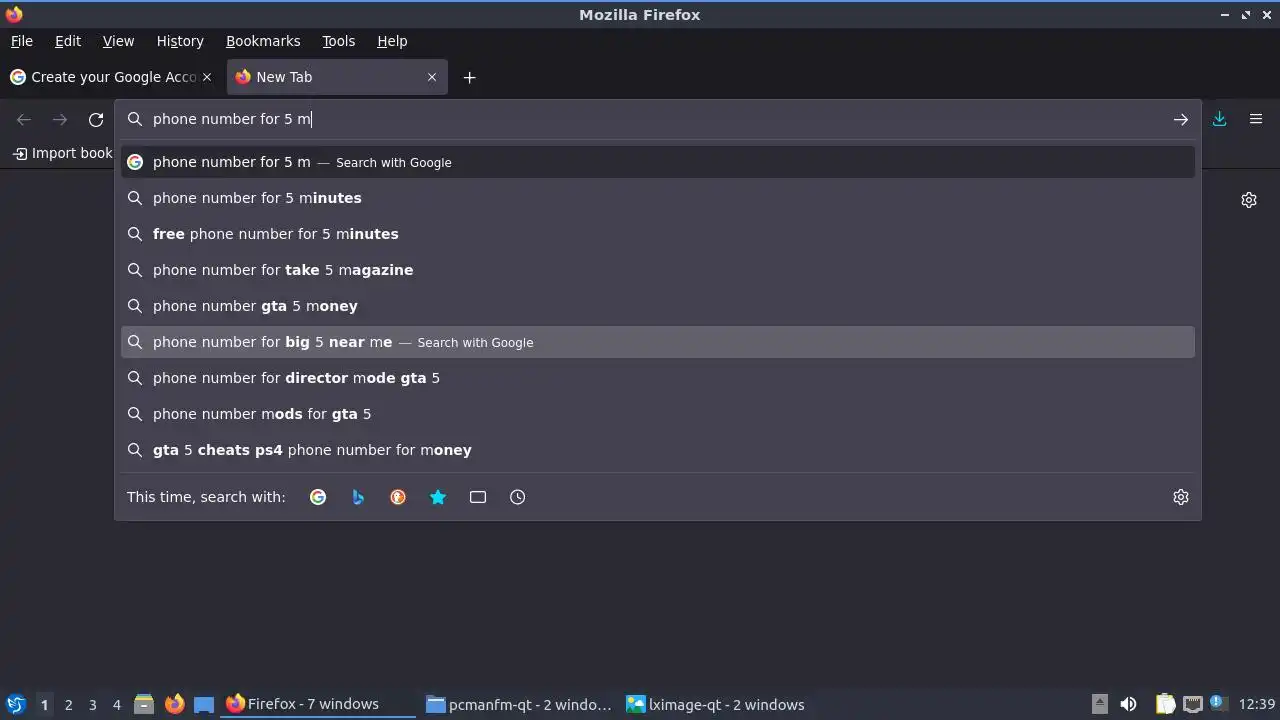Search this time with Bing
The height and width of the screenshot is (720, 1280).
pos(358,497)
